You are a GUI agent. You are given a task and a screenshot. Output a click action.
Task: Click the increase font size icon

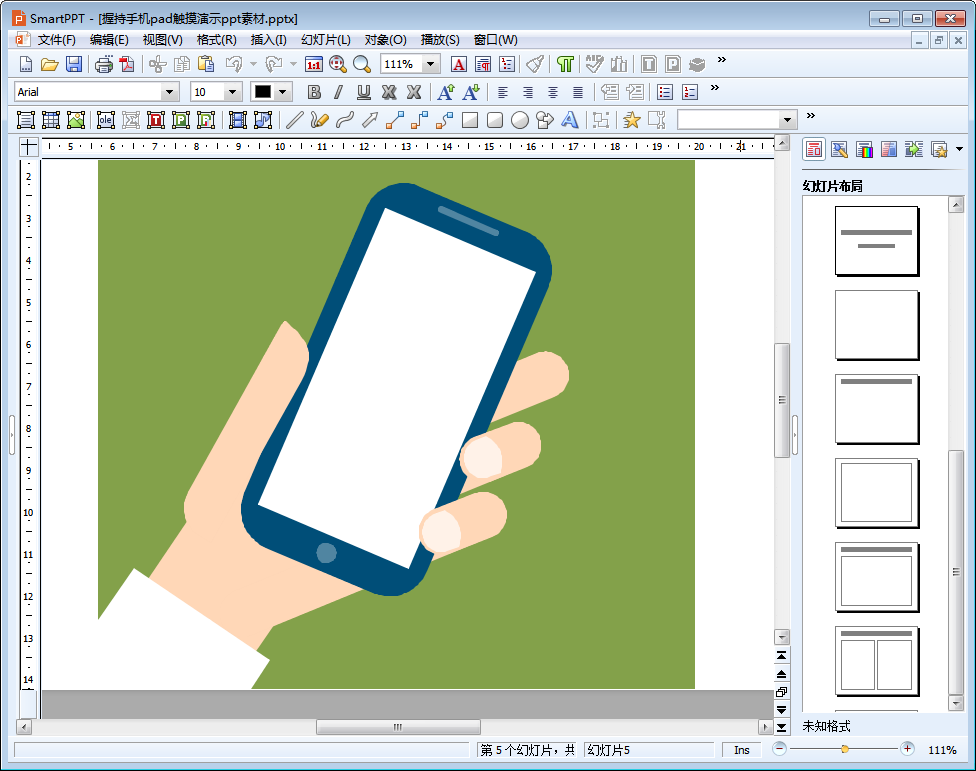click(446, 92)
